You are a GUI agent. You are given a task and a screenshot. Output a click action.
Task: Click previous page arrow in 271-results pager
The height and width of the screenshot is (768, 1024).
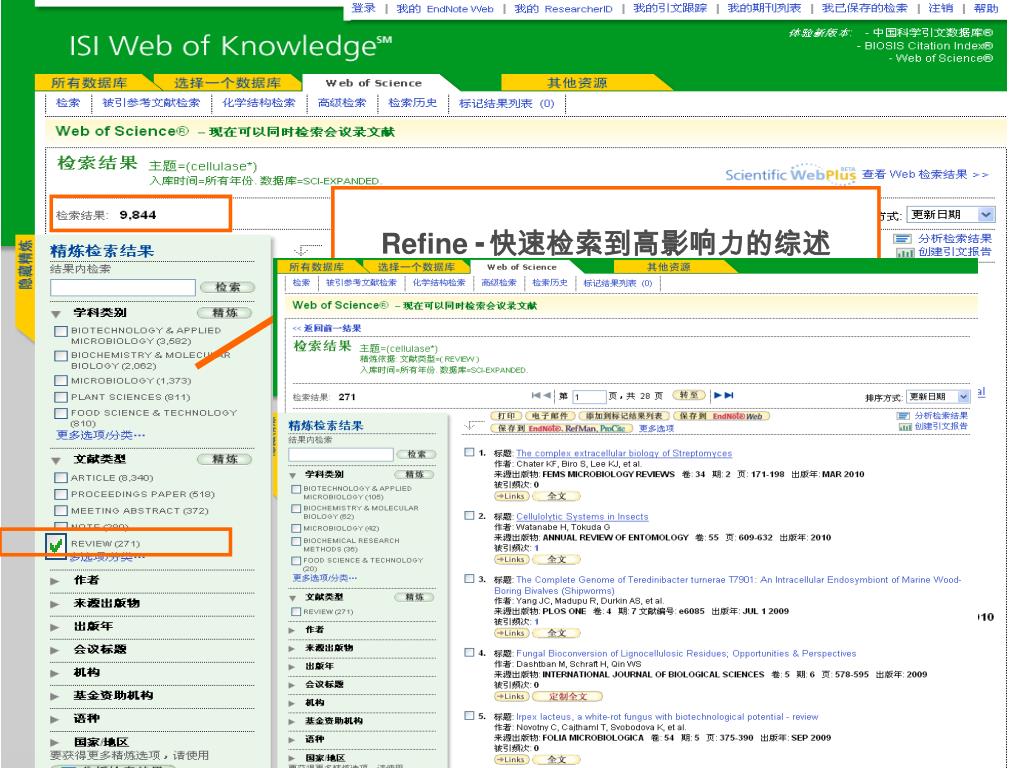tap(547, 395)
